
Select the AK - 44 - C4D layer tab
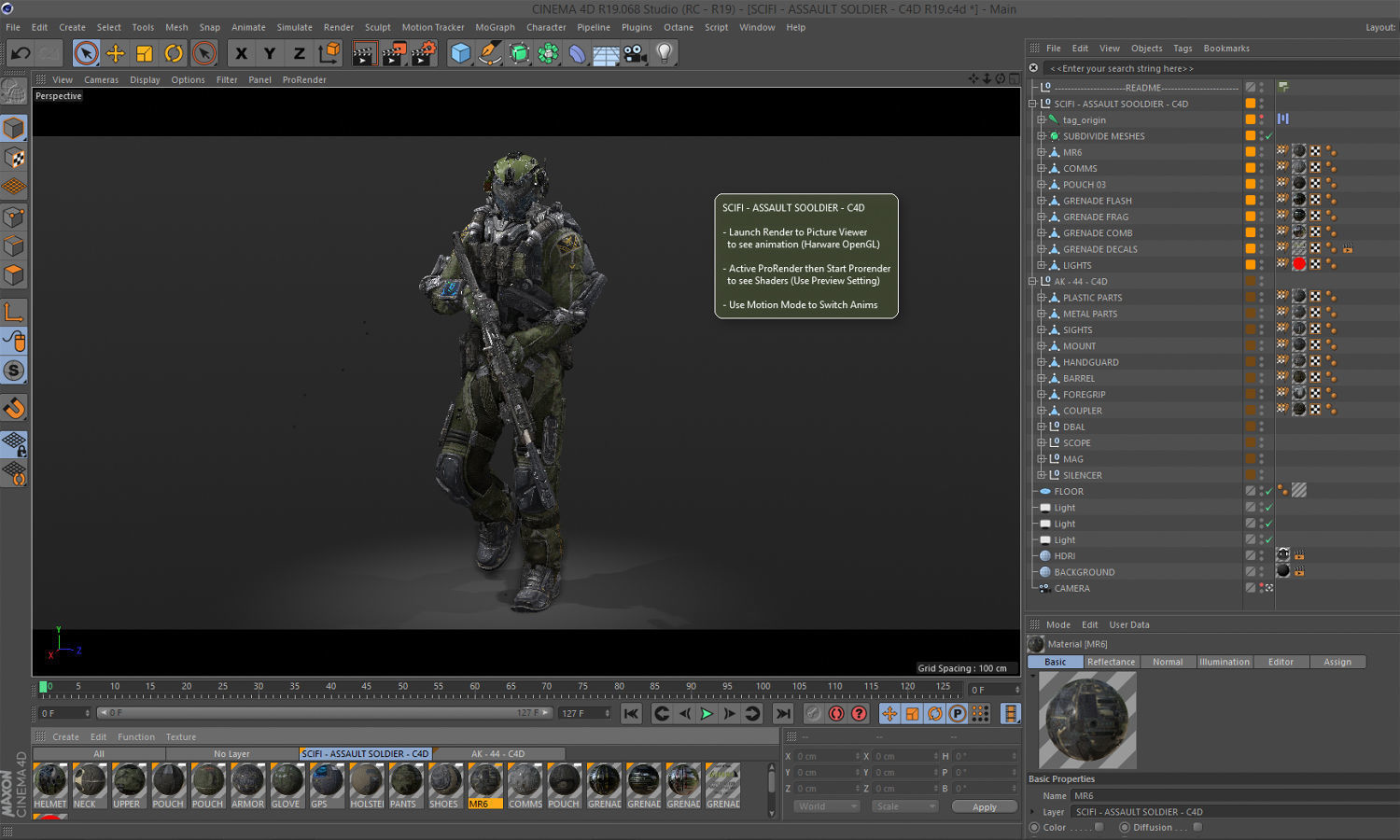point(497,753)
